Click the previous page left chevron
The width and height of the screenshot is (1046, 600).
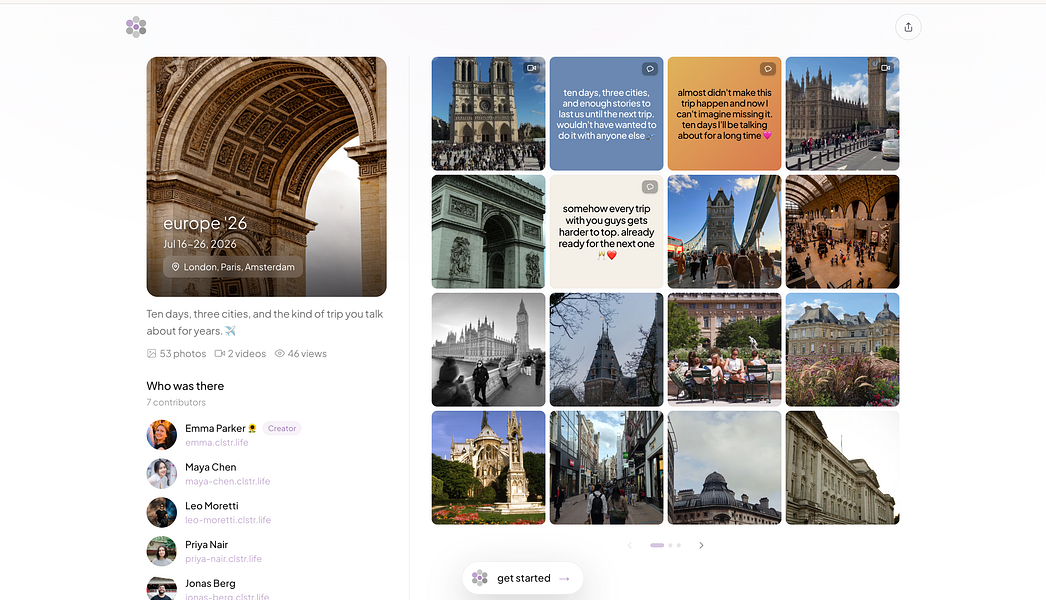(629, 545)
